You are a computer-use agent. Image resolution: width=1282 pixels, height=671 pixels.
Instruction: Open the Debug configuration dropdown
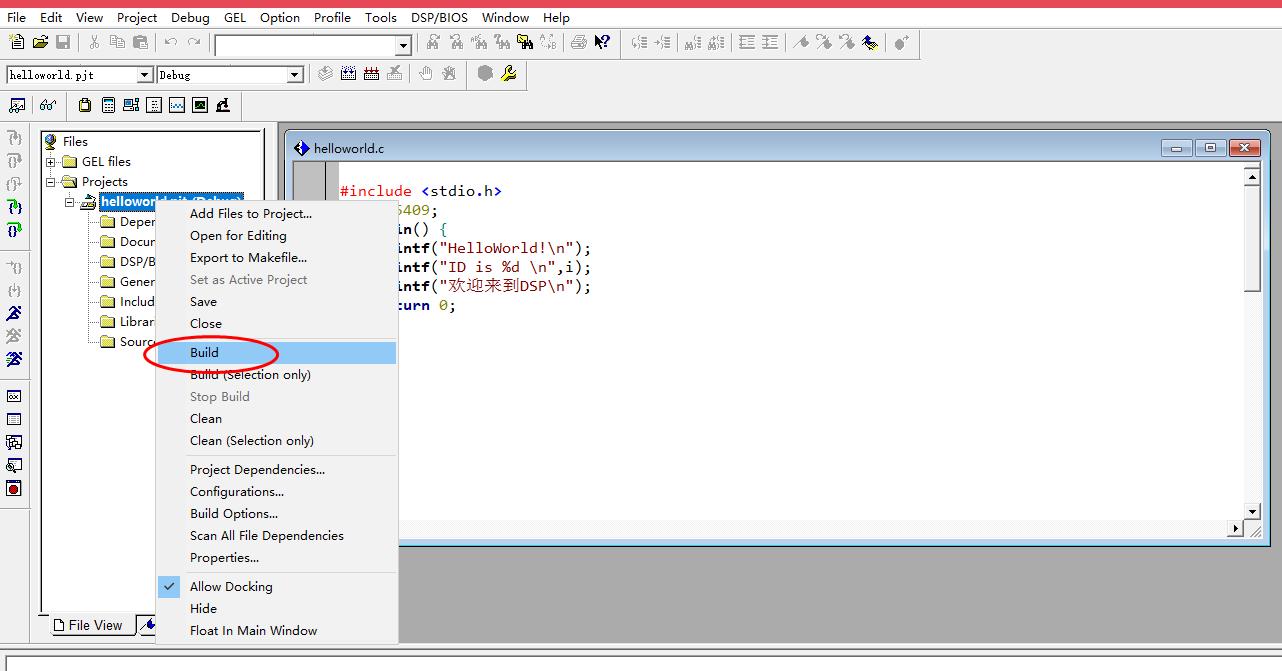(295, 75)
